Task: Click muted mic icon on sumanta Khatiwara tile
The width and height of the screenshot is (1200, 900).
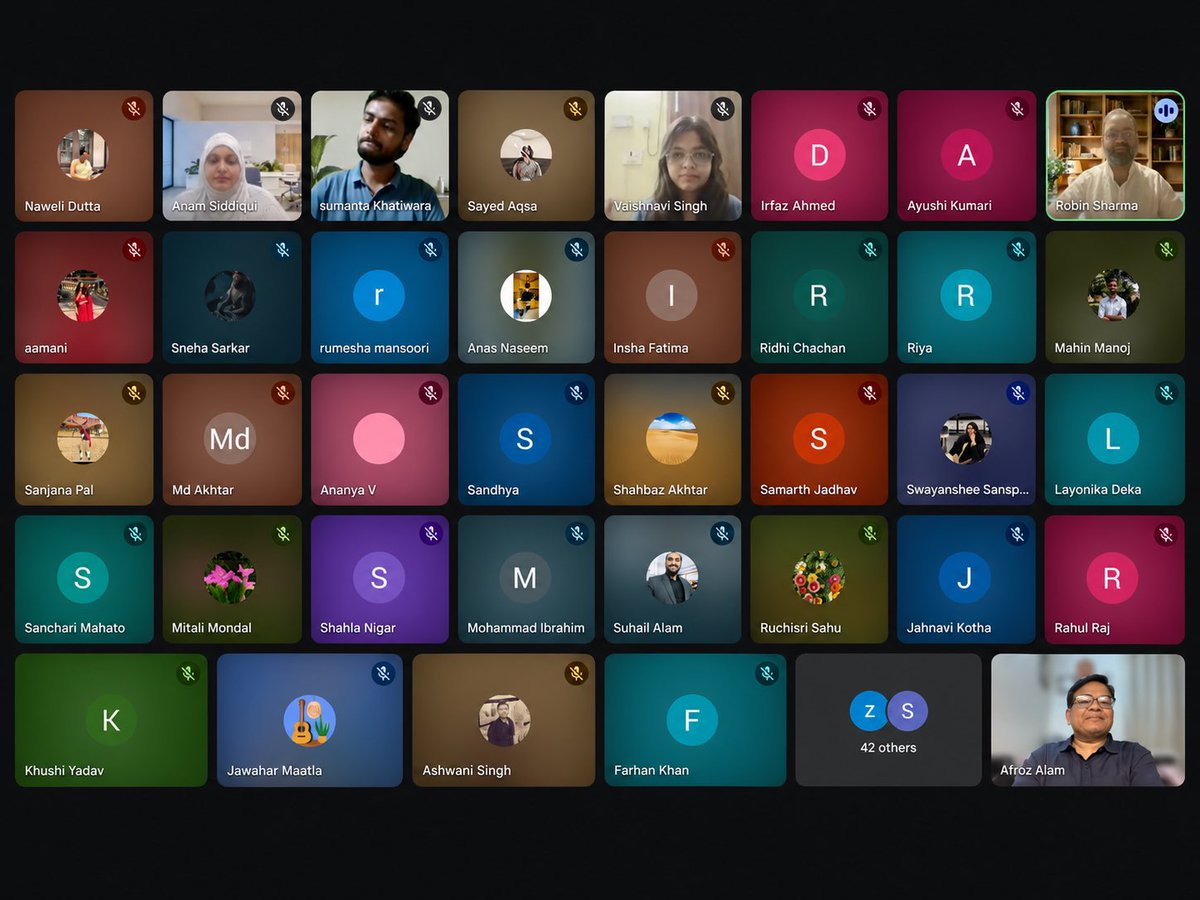Action: 430,108
